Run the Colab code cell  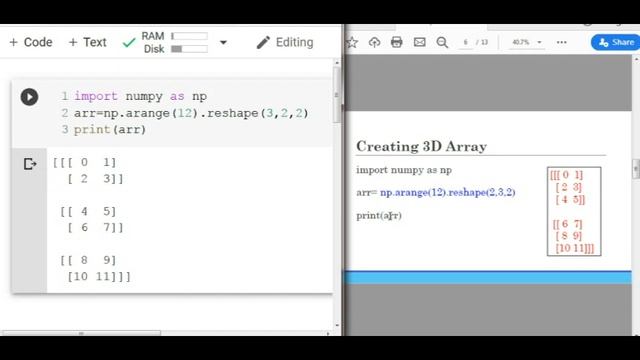[x=29, y=97]
